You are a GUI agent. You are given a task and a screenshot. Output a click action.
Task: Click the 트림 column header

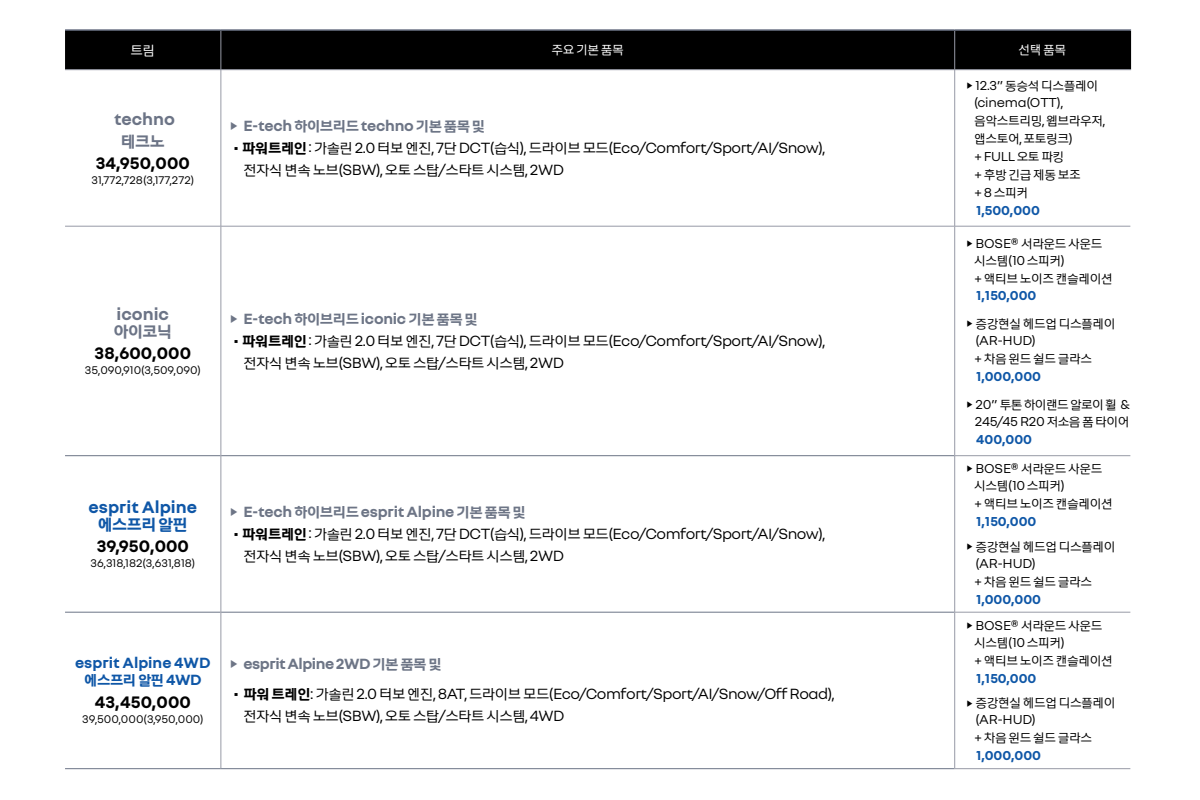(x=142, y=50)
